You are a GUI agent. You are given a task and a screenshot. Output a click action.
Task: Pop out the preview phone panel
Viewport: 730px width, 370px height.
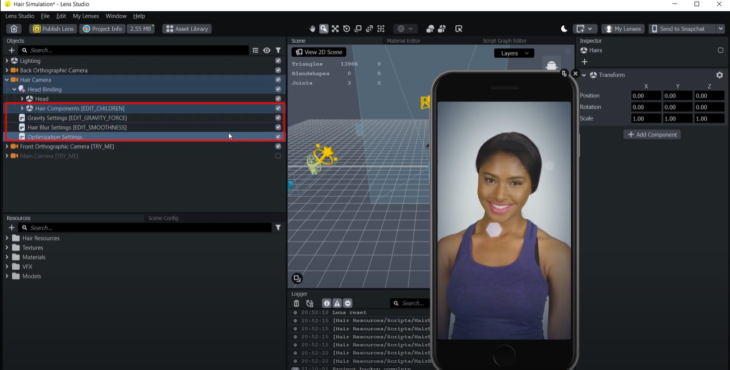point(564,74)
